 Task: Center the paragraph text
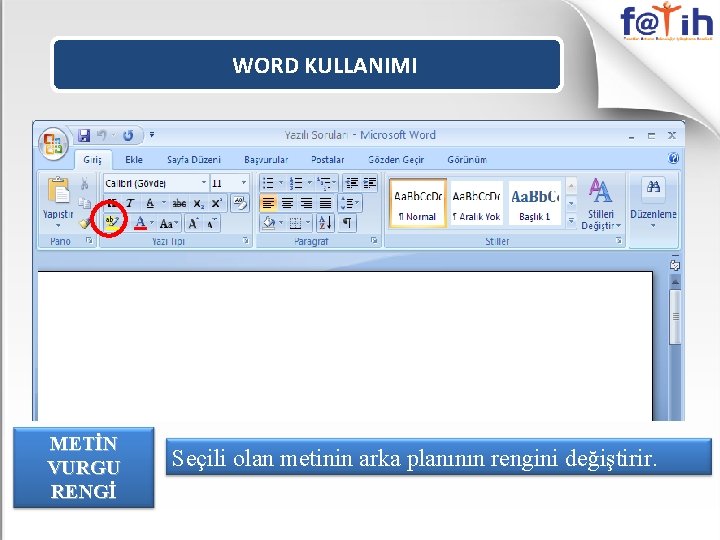click(x=287, y=203)
